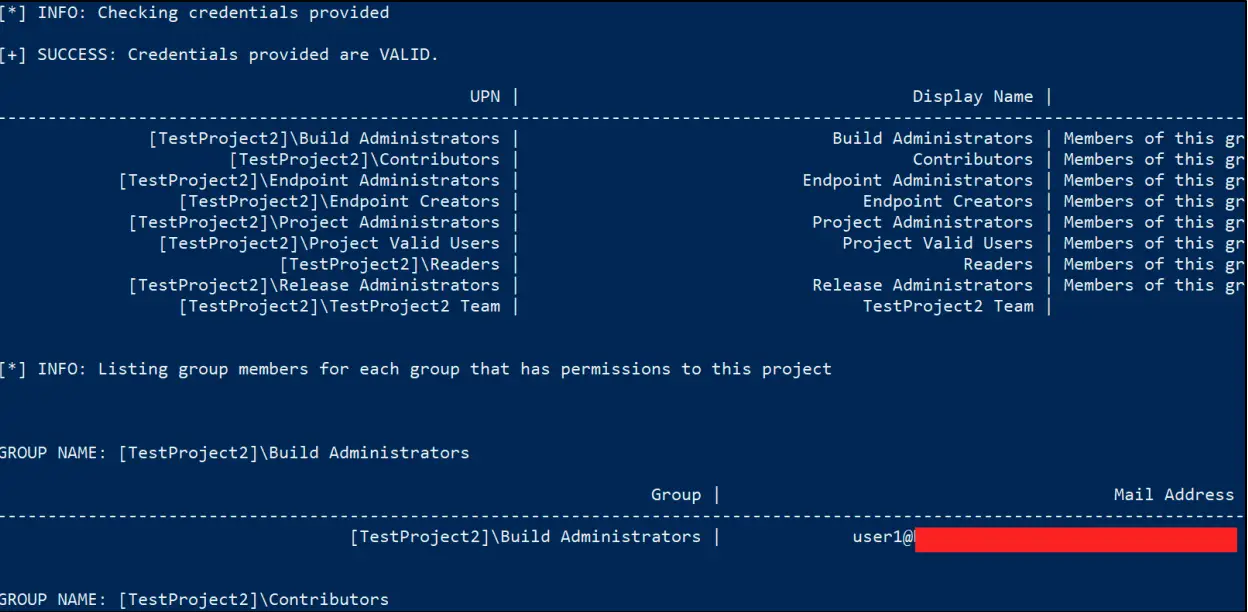Click GROUP NAME Build Administrators heading
Image resolution: width=1248 pixels, height=612 pixels.
pos(235,452)
